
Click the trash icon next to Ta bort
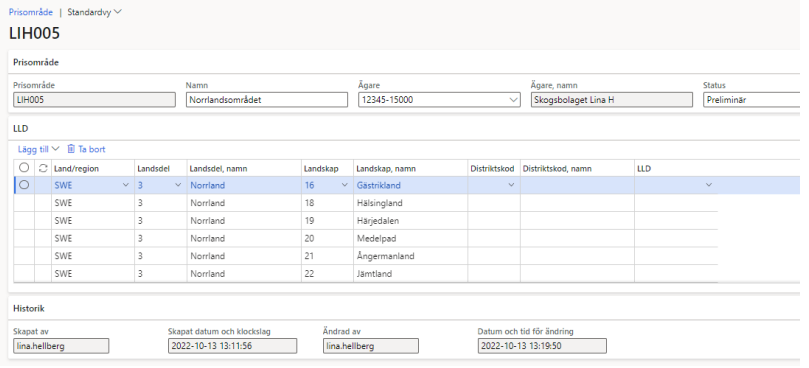pos(71,150)
